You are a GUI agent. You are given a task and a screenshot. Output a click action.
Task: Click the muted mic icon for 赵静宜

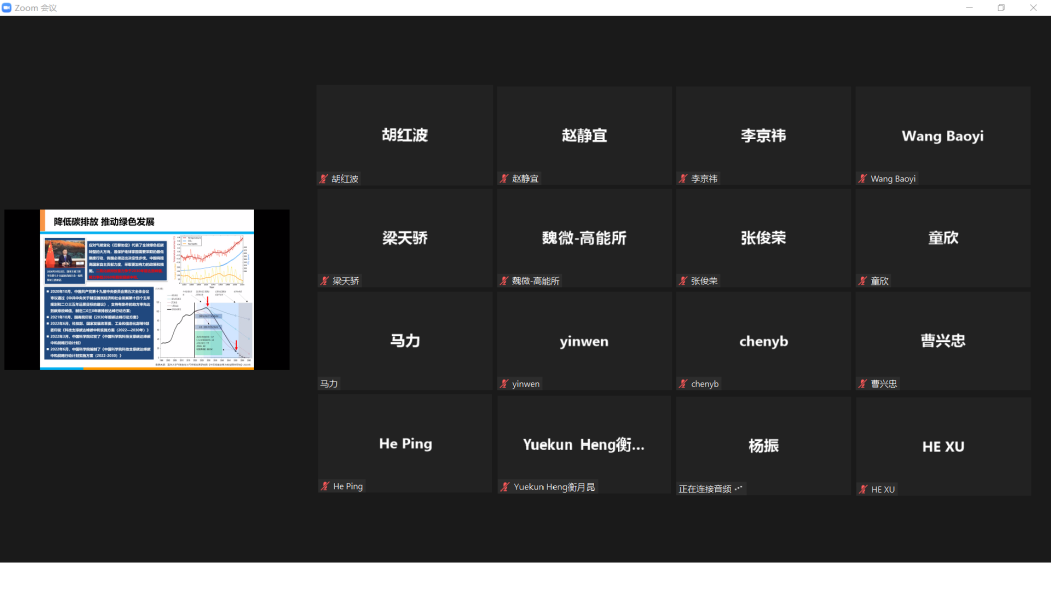tap(504, 179)
